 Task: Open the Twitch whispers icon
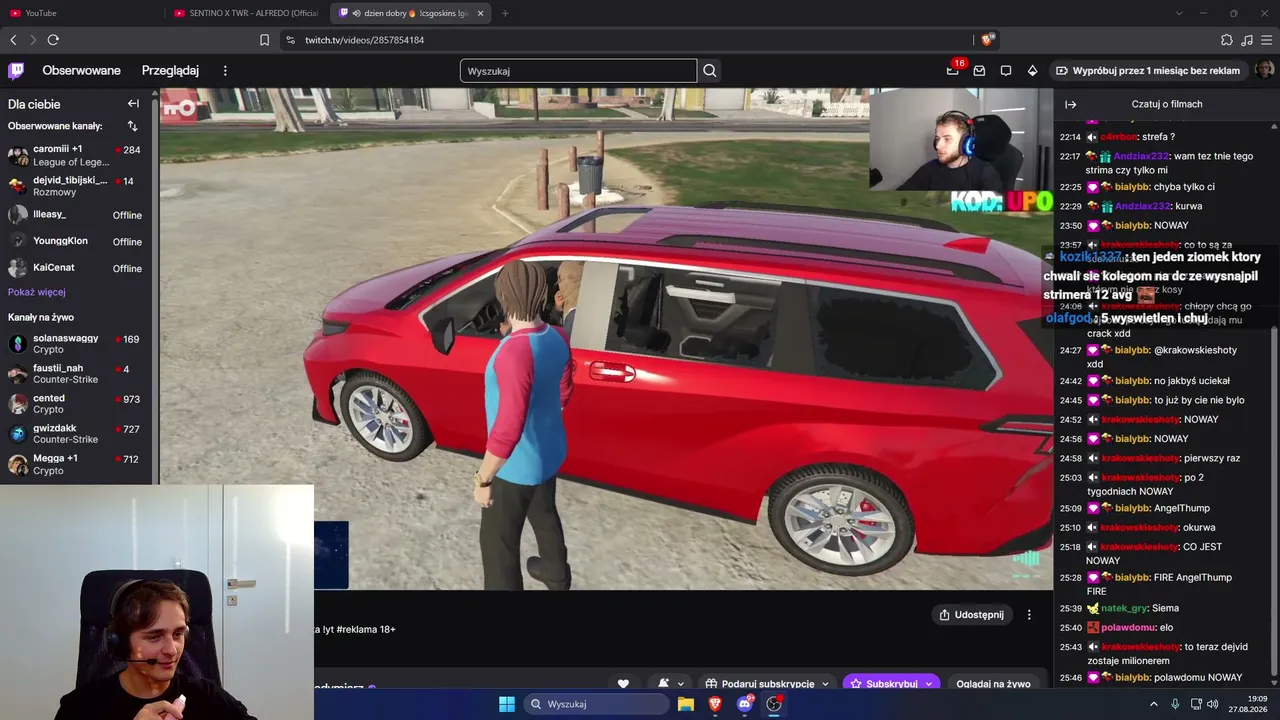(1006, 71)
